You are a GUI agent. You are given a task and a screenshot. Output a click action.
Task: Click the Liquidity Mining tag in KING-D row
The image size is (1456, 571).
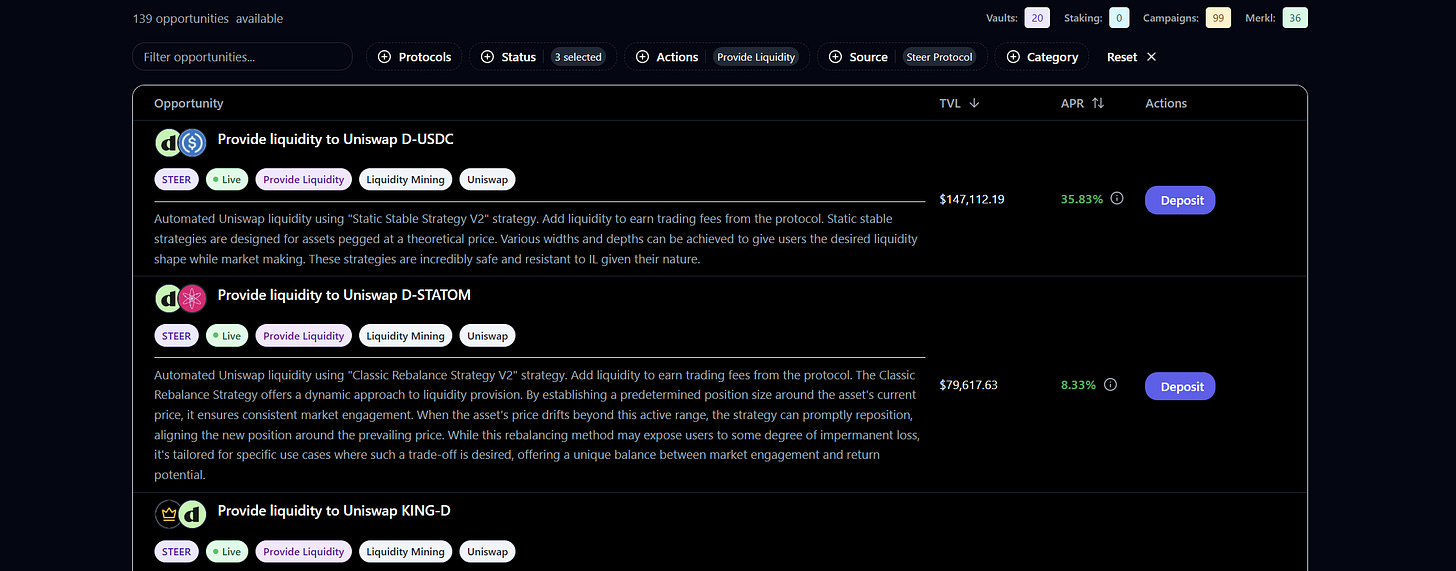[405, 551]
